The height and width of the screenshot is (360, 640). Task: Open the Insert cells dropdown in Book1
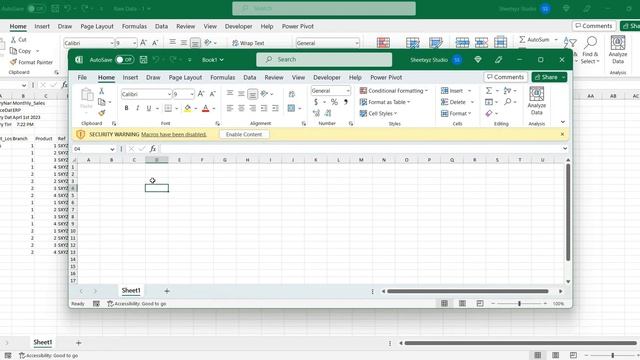469,91
